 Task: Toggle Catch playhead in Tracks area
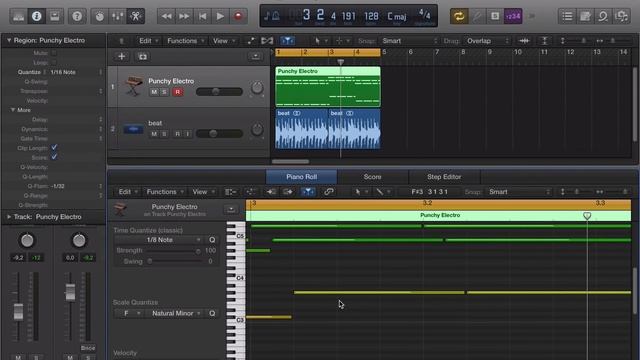tap(287, 41)
